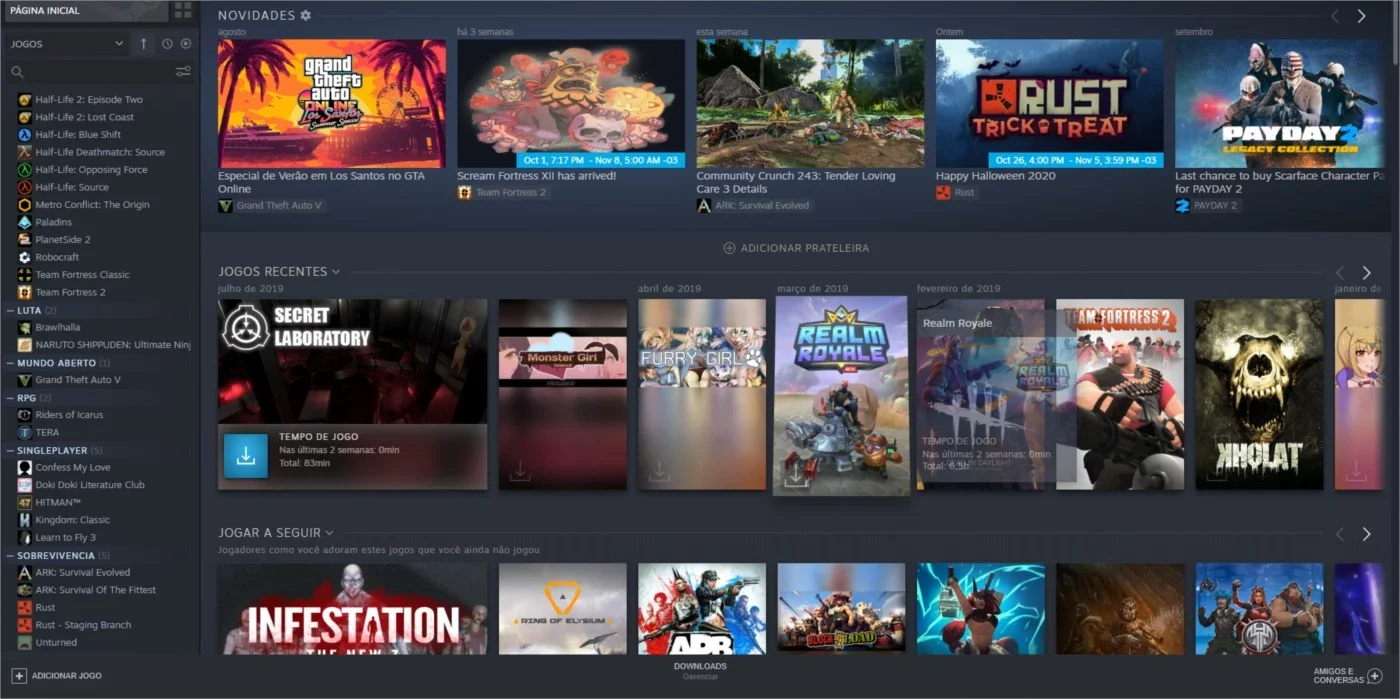Open Kholat game card

point(1259,394)
